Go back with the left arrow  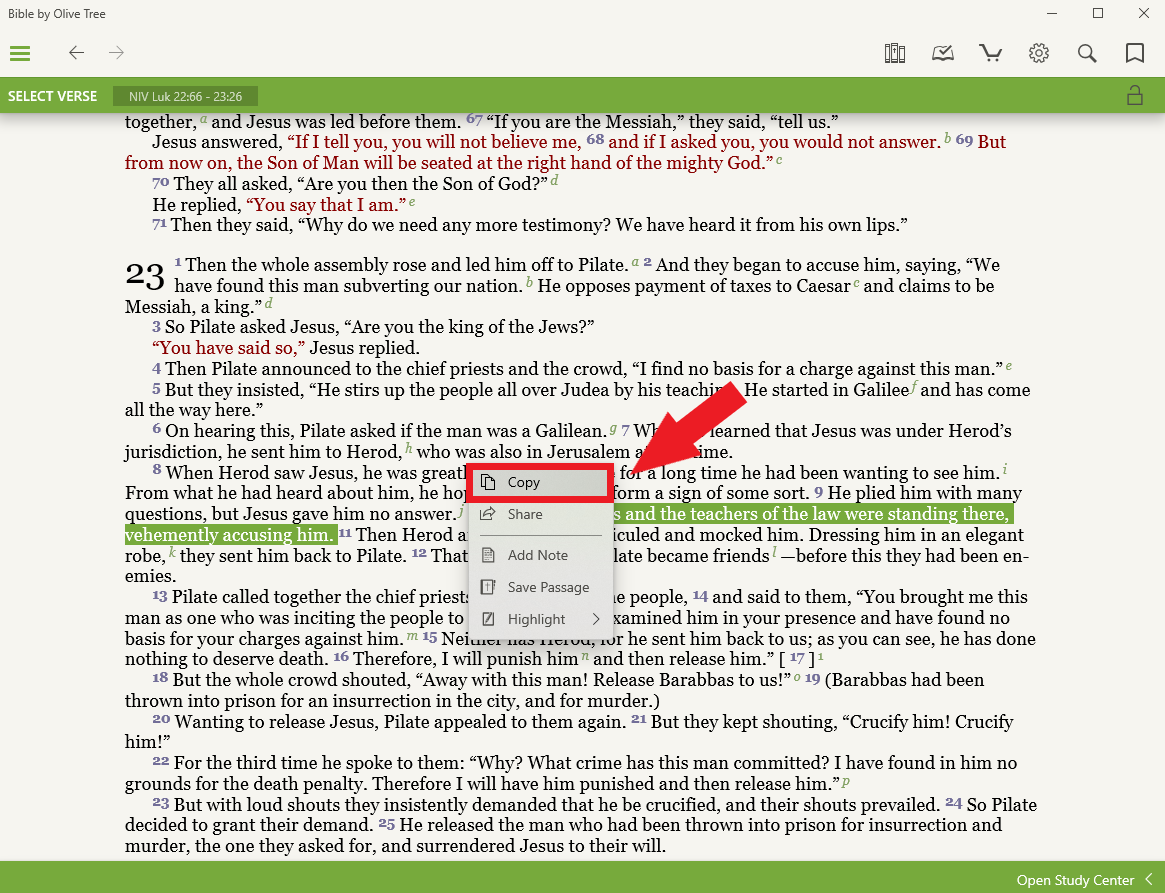(76, 53)
